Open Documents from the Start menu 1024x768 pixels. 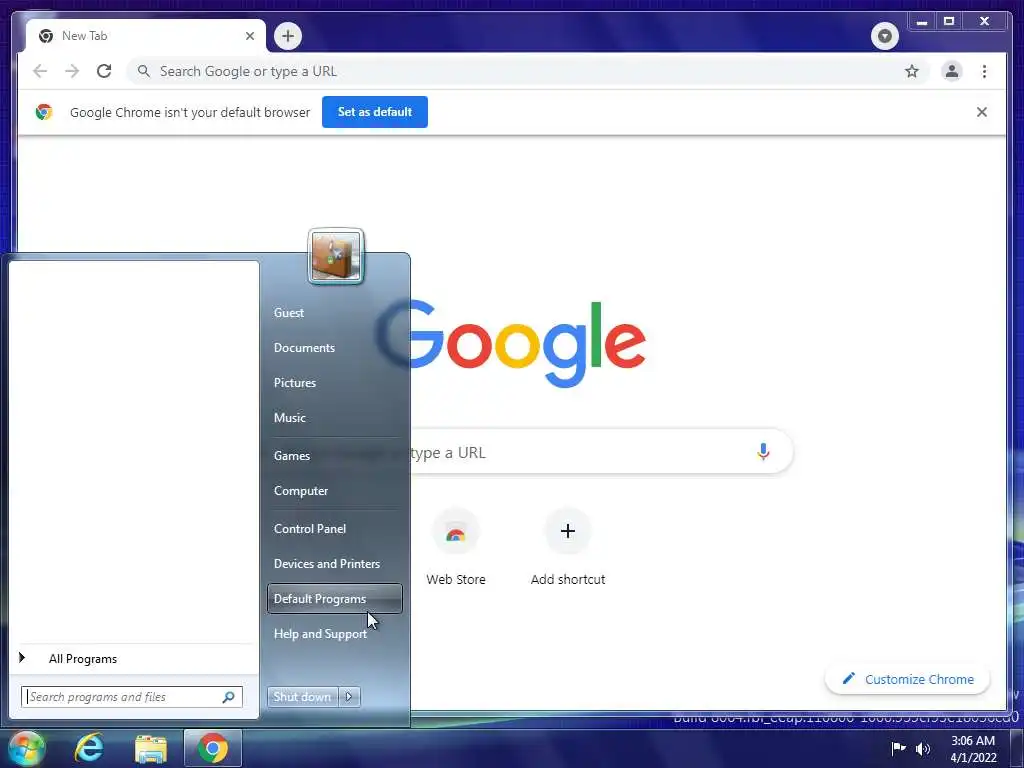[x=304, y=348]
